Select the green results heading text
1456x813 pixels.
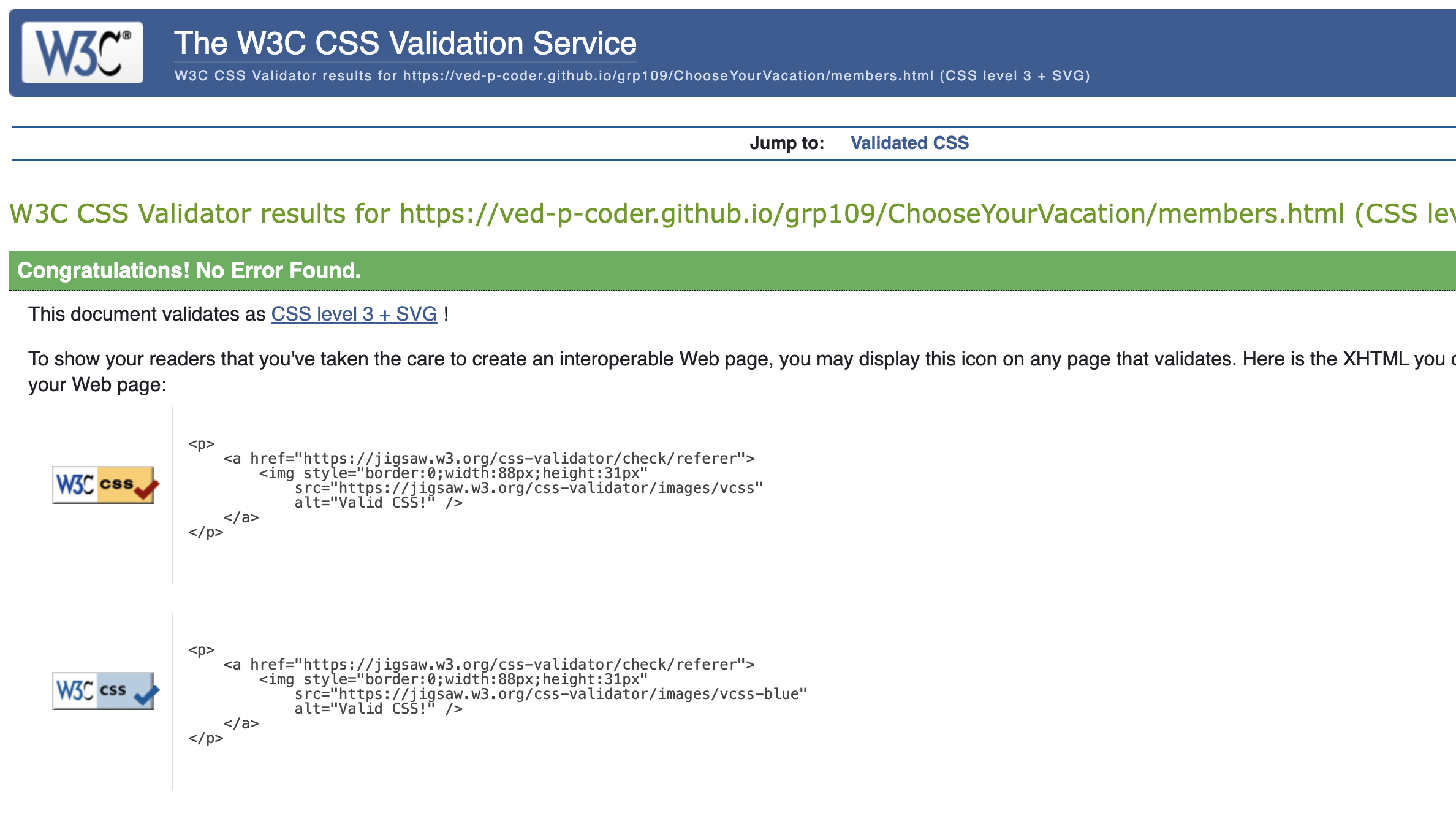(x=732, y=213)
